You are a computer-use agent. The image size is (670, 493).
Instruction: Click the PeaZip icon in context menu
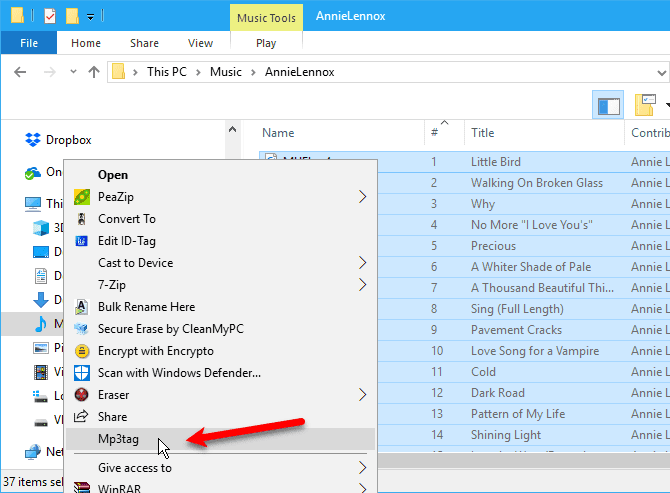pos(81,197)
